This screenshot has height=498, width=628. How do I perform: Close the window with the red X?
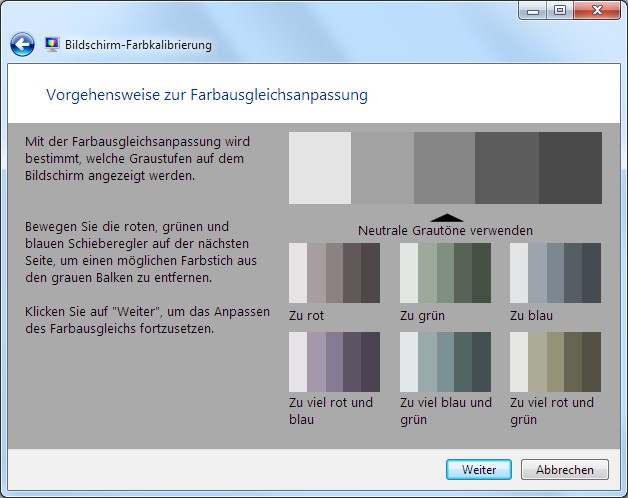pyautogui.click(x=597, y=10)
